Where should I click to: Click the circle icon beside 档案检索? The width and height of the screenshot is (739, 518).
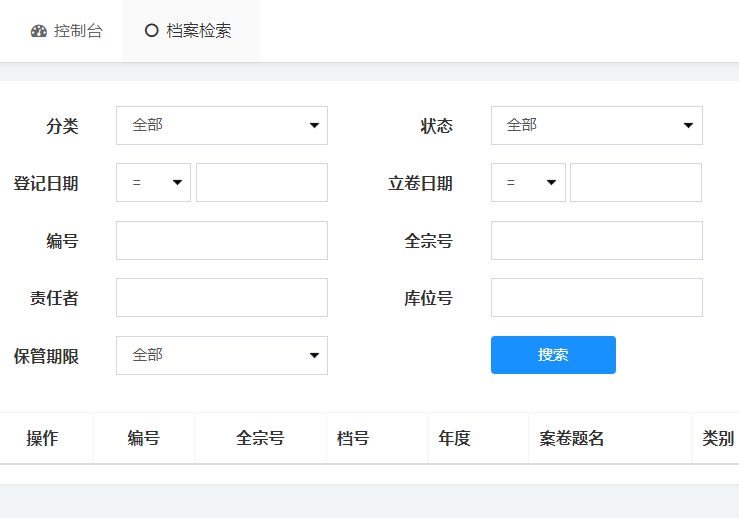pyautogui.click(x=151, y=31)
